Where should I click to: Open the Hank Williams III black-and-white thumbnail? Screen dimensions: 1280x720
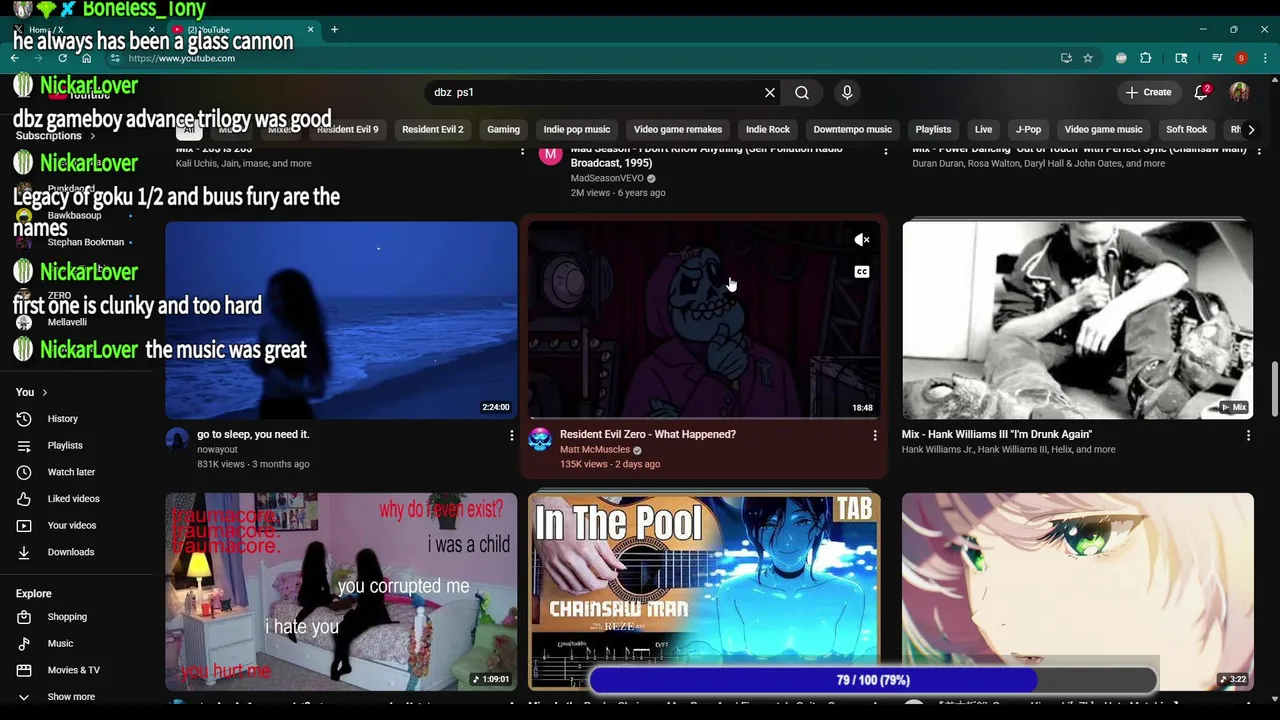pos(1077,320)
